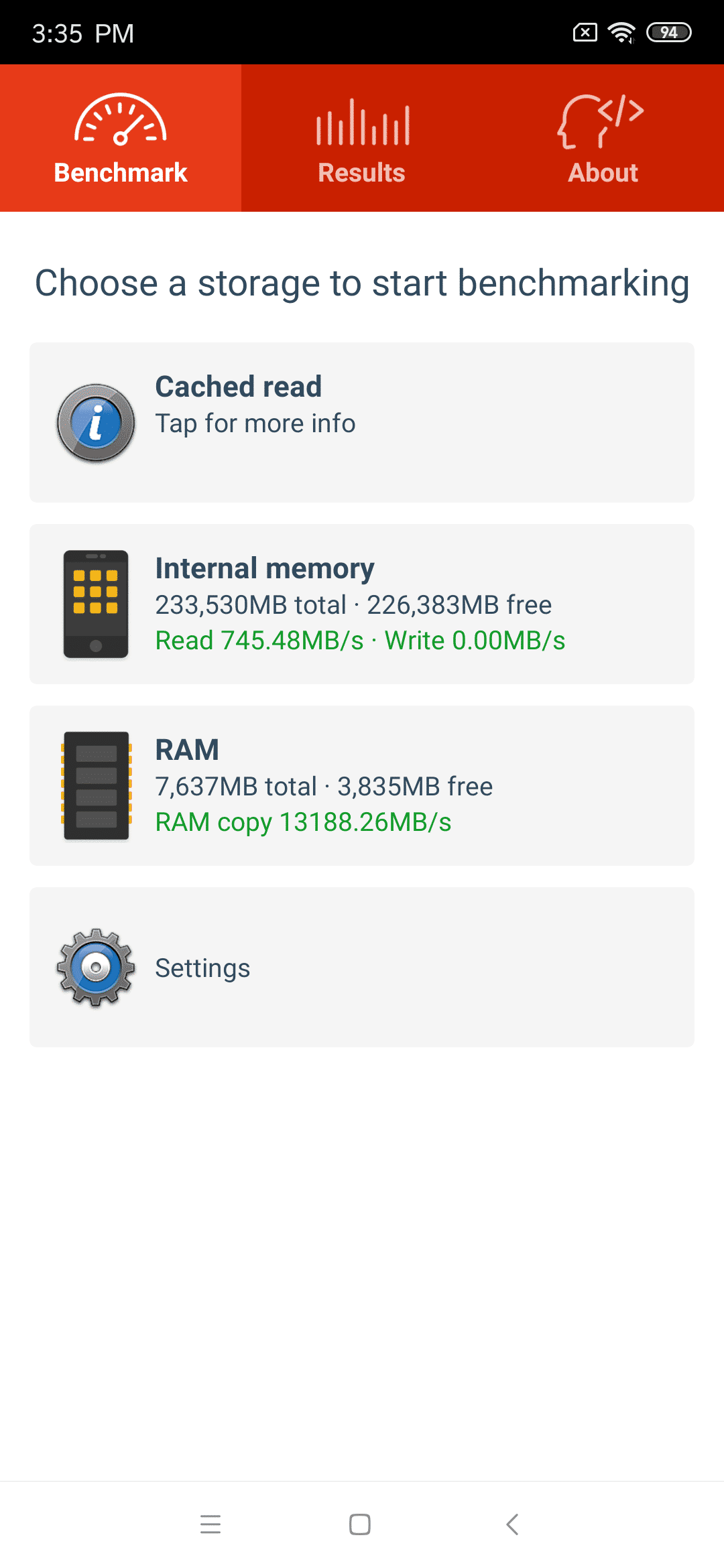This screenshot has height=1568, width=724.
Task: Tap the blue info icon for Cached read
Action: coord(96,423)
